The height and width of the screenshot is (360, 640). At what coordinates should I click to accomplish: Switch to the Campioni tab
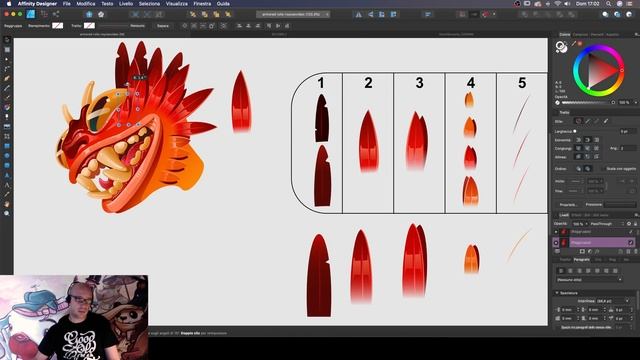click(580, 35)
